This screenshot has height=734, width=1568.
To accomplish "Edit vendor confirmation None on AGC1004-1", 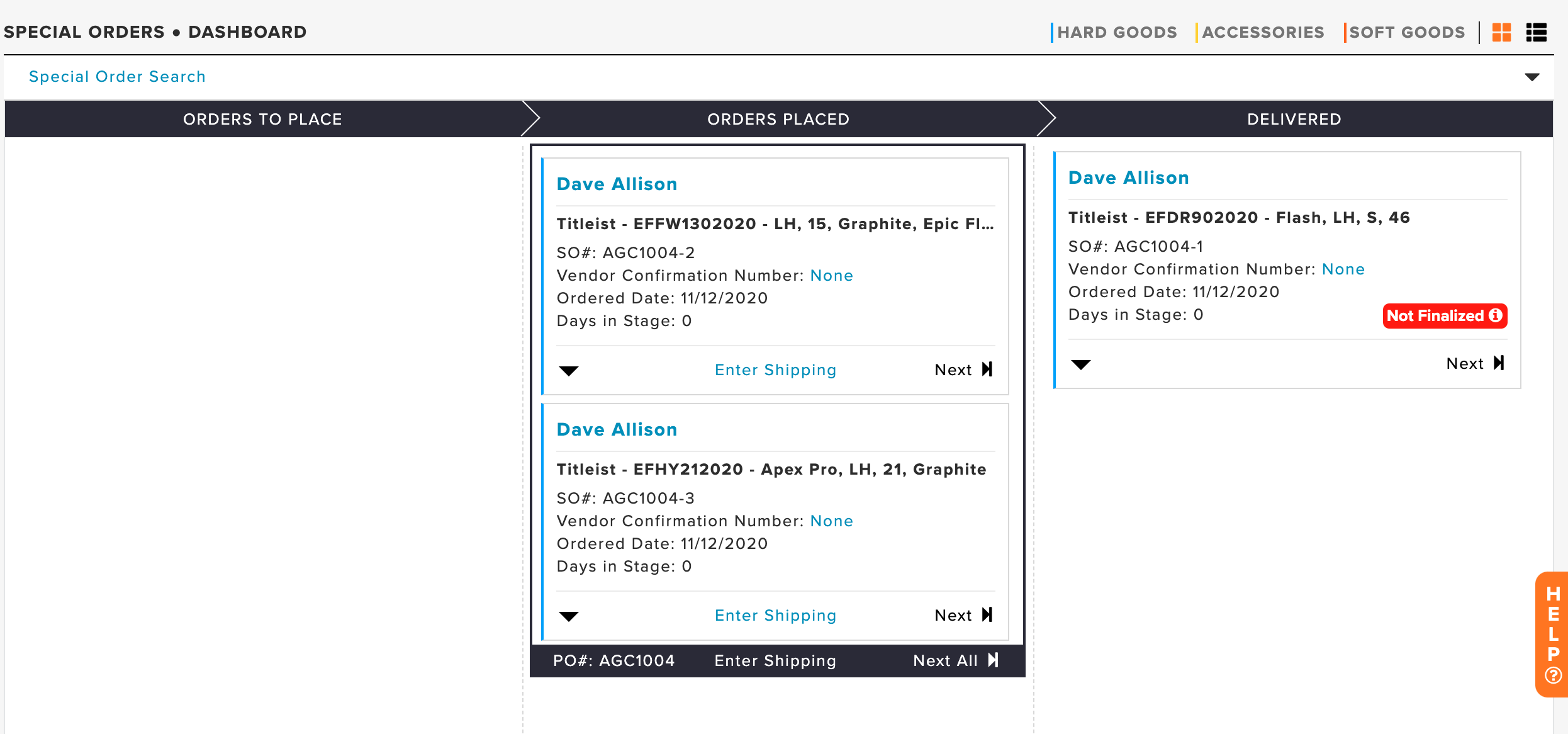I will click(x=1343, y=269).
